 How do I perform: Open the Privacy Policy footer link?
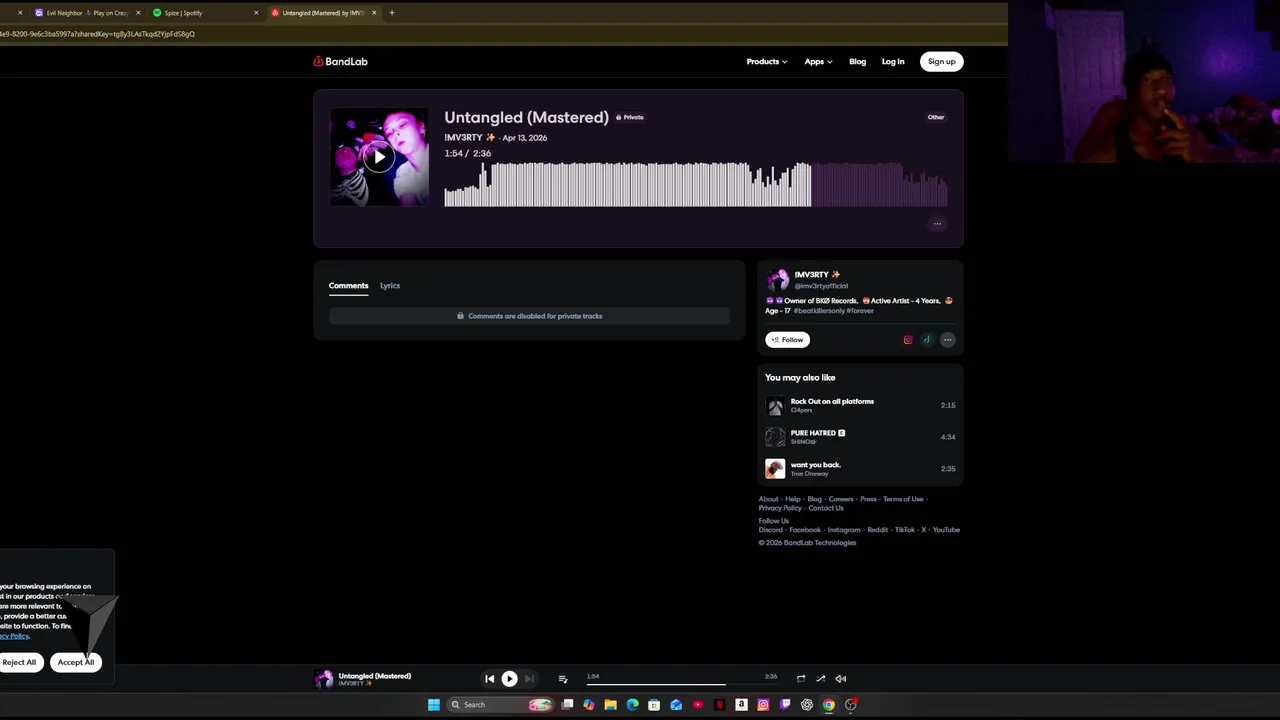pos(780,508)
